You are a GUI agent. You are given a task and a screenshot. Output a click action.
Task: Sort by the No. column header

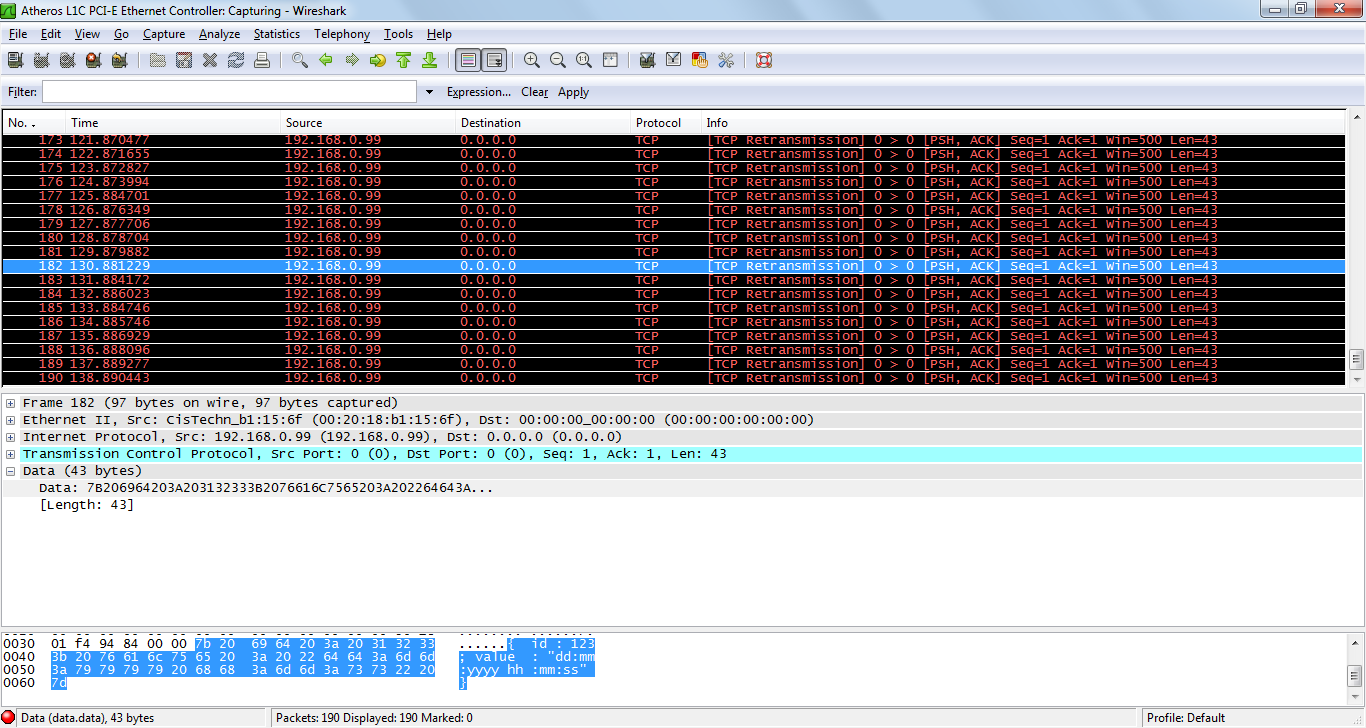pos(34,123)
